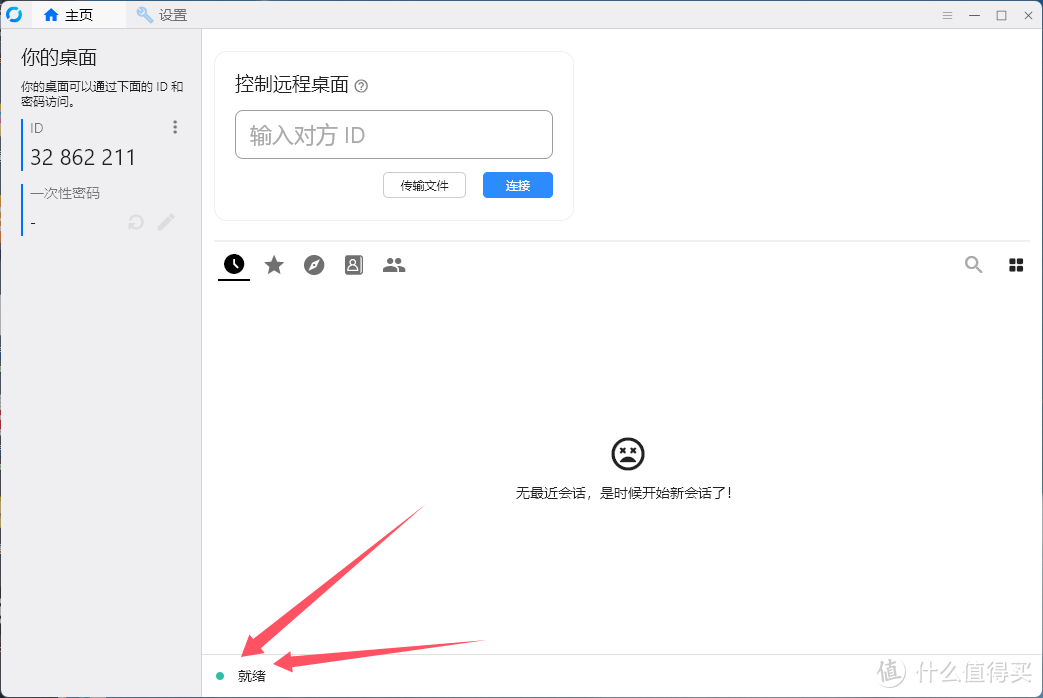Viewport: 1043px width, 698px height.
Task: Switch to the favorites star tab
Action: tap(274, 264)
